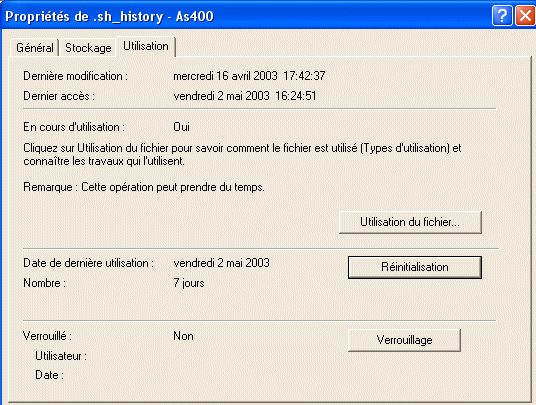
Task: Open Utilisation du fichier... details
Action: coord(410,222)
